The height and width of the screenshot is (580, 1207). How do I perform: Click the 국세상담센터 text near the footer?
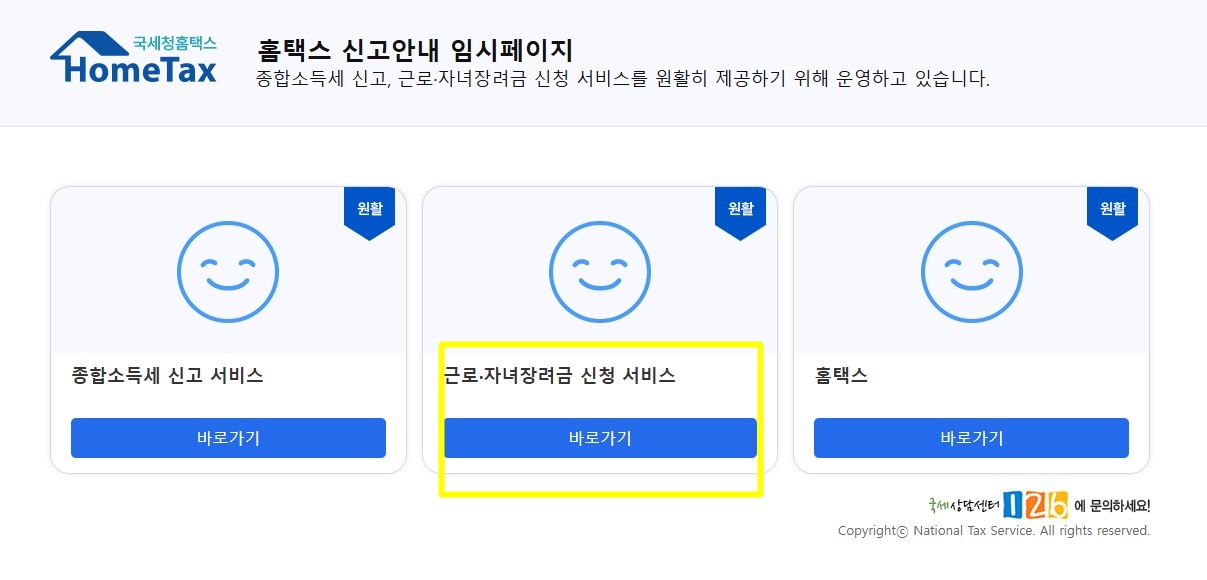tap(964, 505)
